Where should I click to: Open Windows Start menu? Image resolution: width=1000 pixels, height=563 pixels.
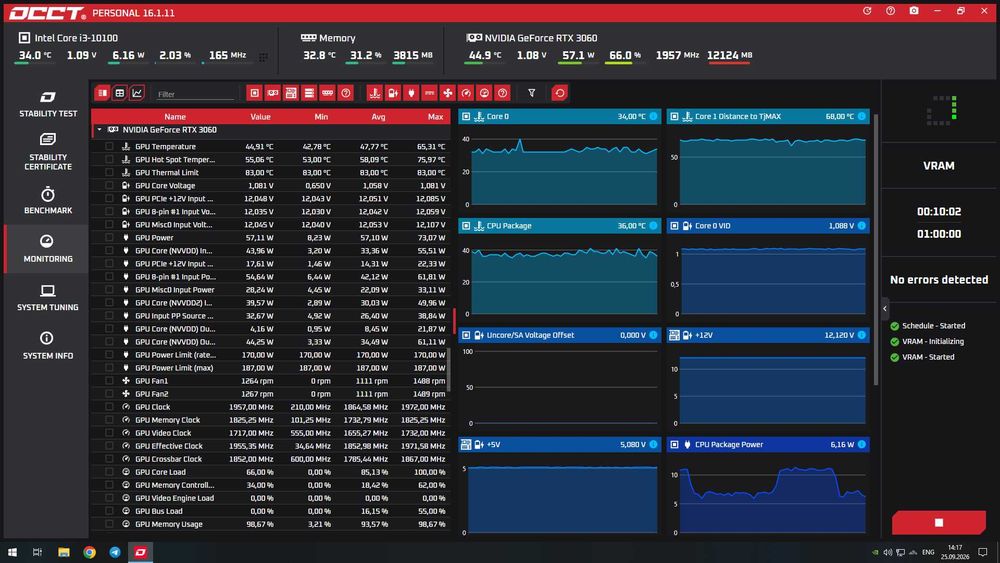point(12,552)
